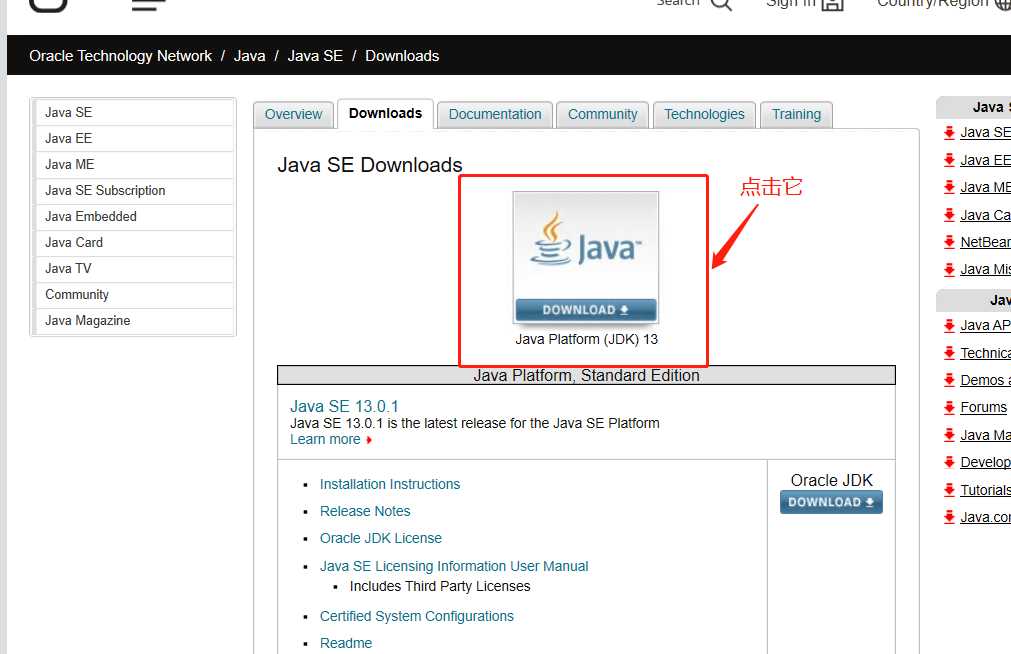
Task: Click Java SE breadcrumb link
Action: coord(315,56)
